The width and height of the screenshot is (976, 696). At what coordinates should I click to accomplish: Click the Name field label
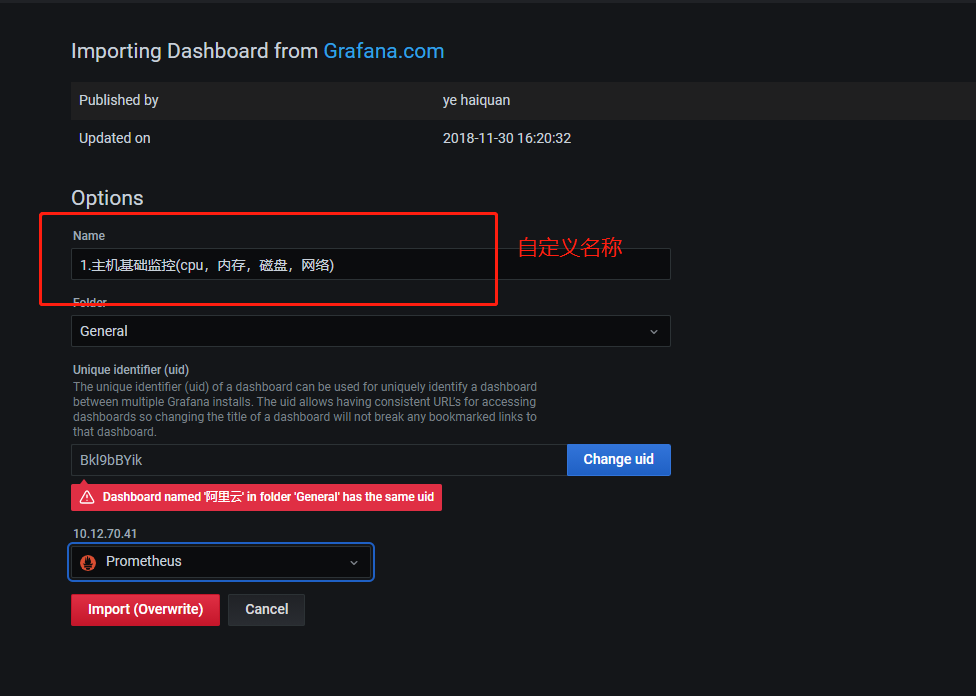(89, 236)
